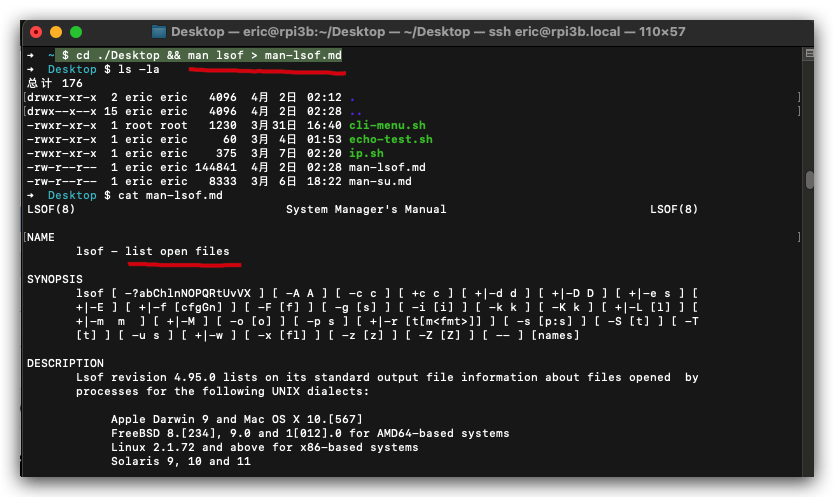Click the command 'cd ./Desktop && man lsof > man-lsof.md'
This screenshot has height=497, width=834.
pos(208,55)
